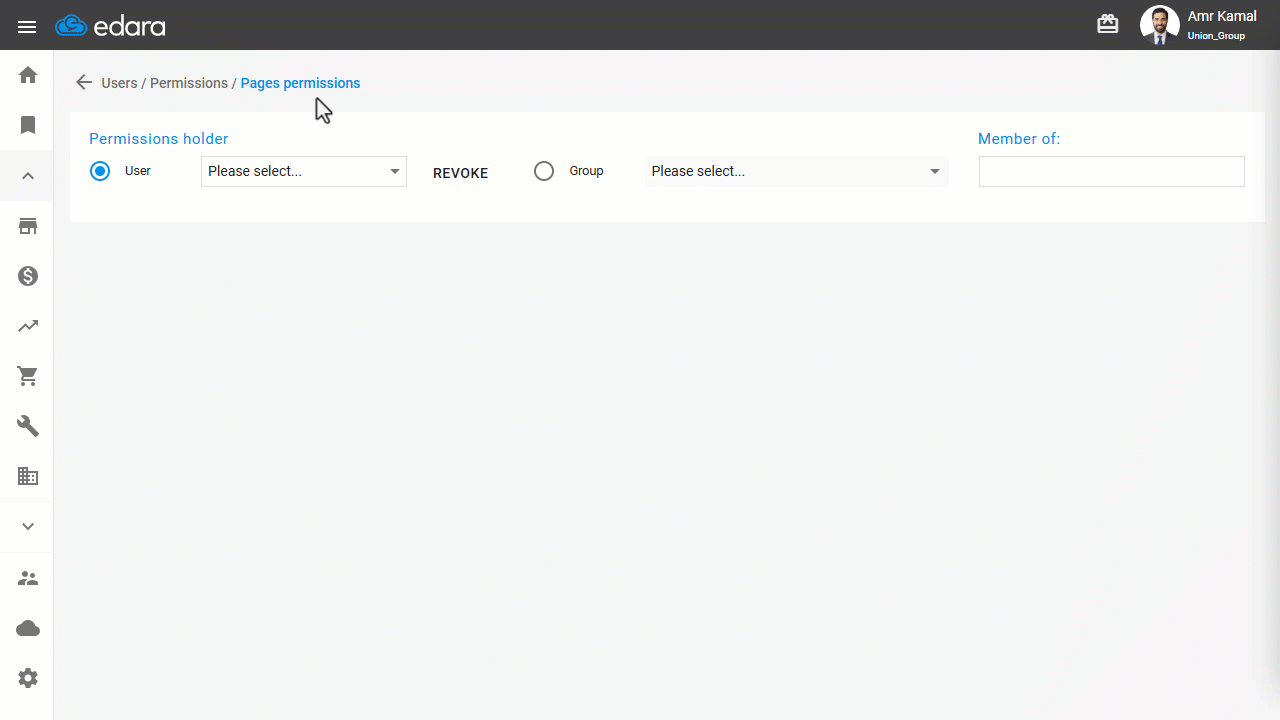Click the REVOKE button
1280x720 pixels.
pyautogui.click(x=460, y=173)
